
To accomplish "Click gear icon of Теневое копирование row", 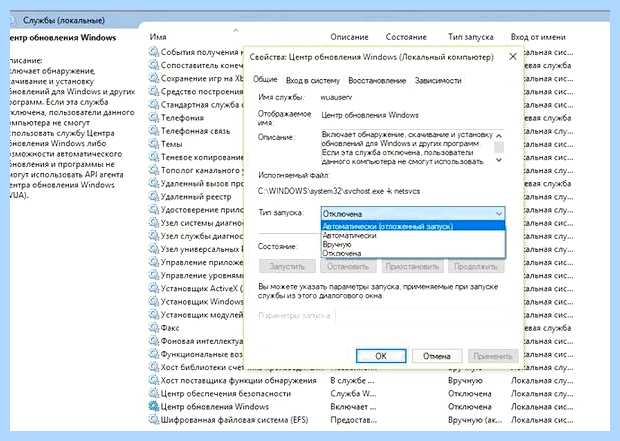I will pyautogui.click(x=153, y=157).
